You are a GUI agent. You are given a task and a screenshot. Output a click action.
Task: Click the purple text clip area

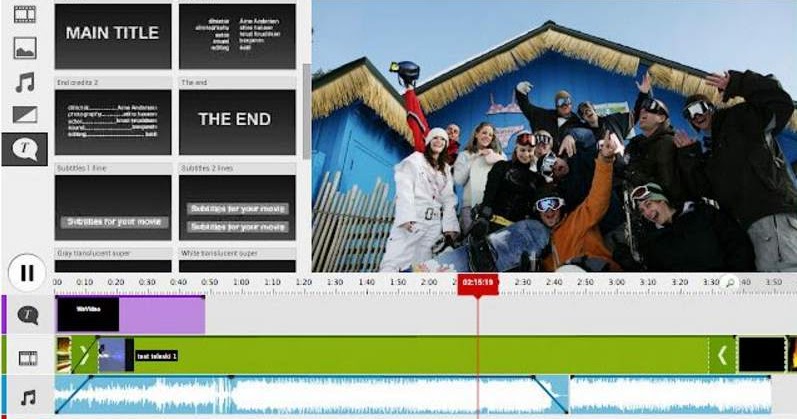click(162, 315)
